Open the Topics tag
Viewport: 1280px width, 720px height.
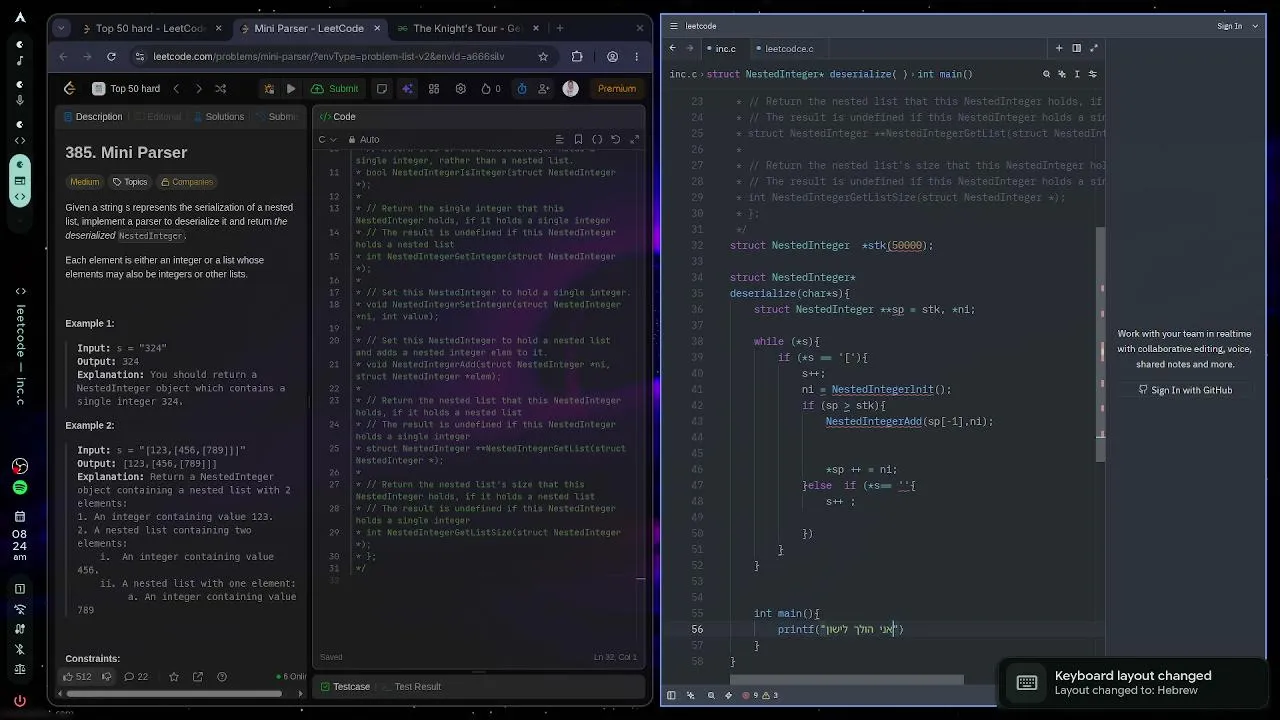pos(130,182)
